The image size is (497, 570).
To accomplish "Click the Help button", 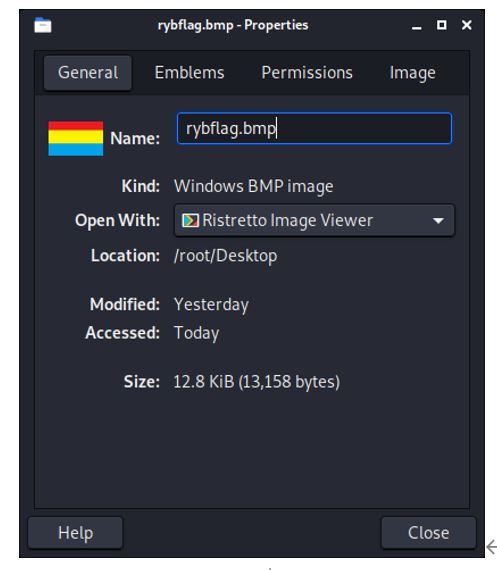I will pos(75,533).
